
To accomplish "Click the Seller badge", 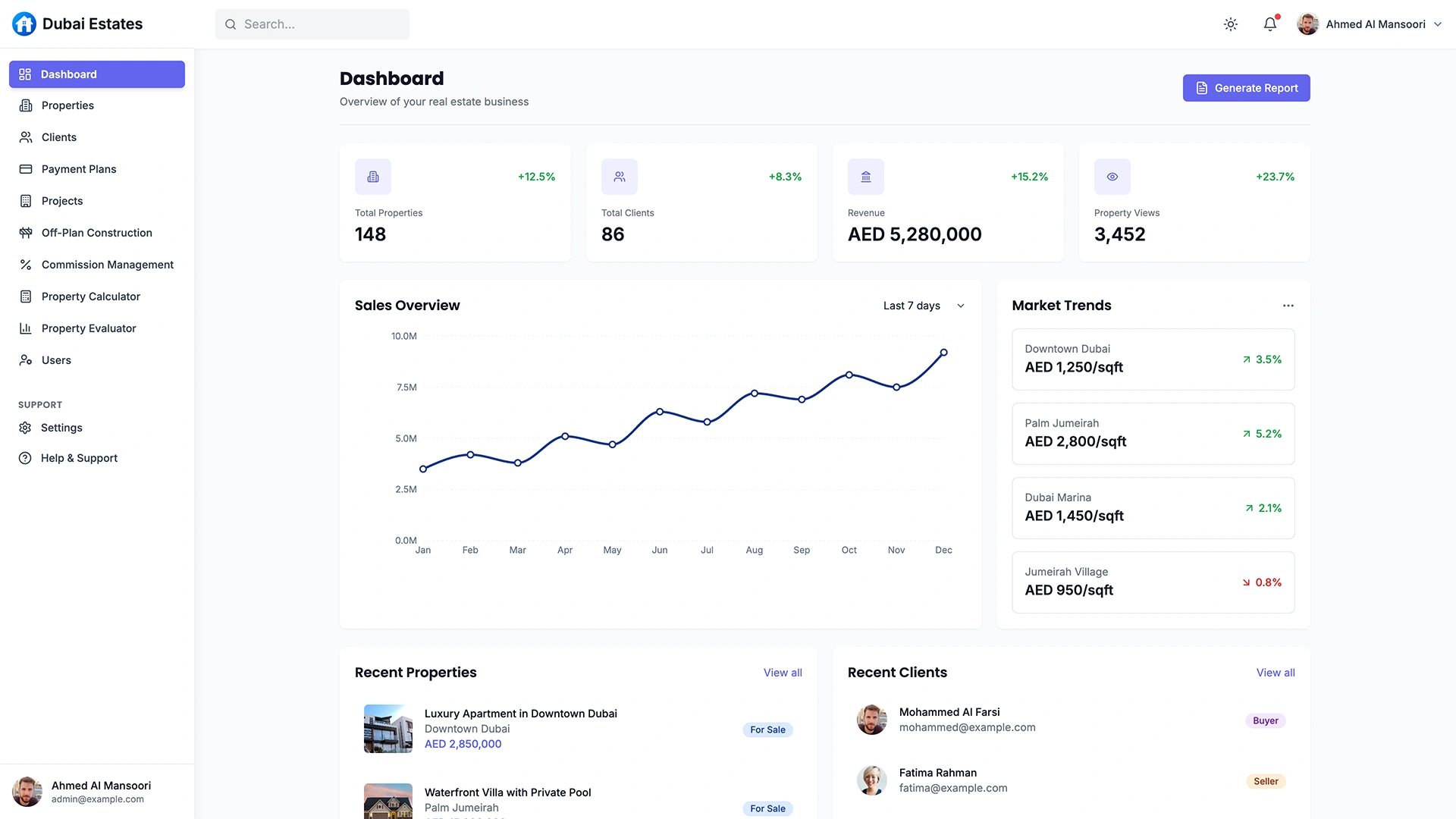I will [x=1266, y=781].
